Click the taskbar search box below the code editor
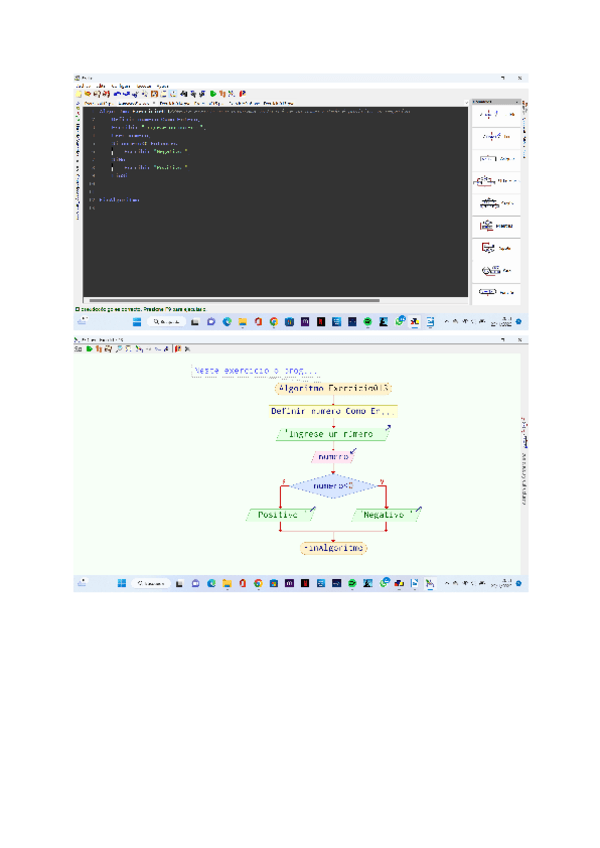The height and width of the screenshot is (848, 600). 167,322
